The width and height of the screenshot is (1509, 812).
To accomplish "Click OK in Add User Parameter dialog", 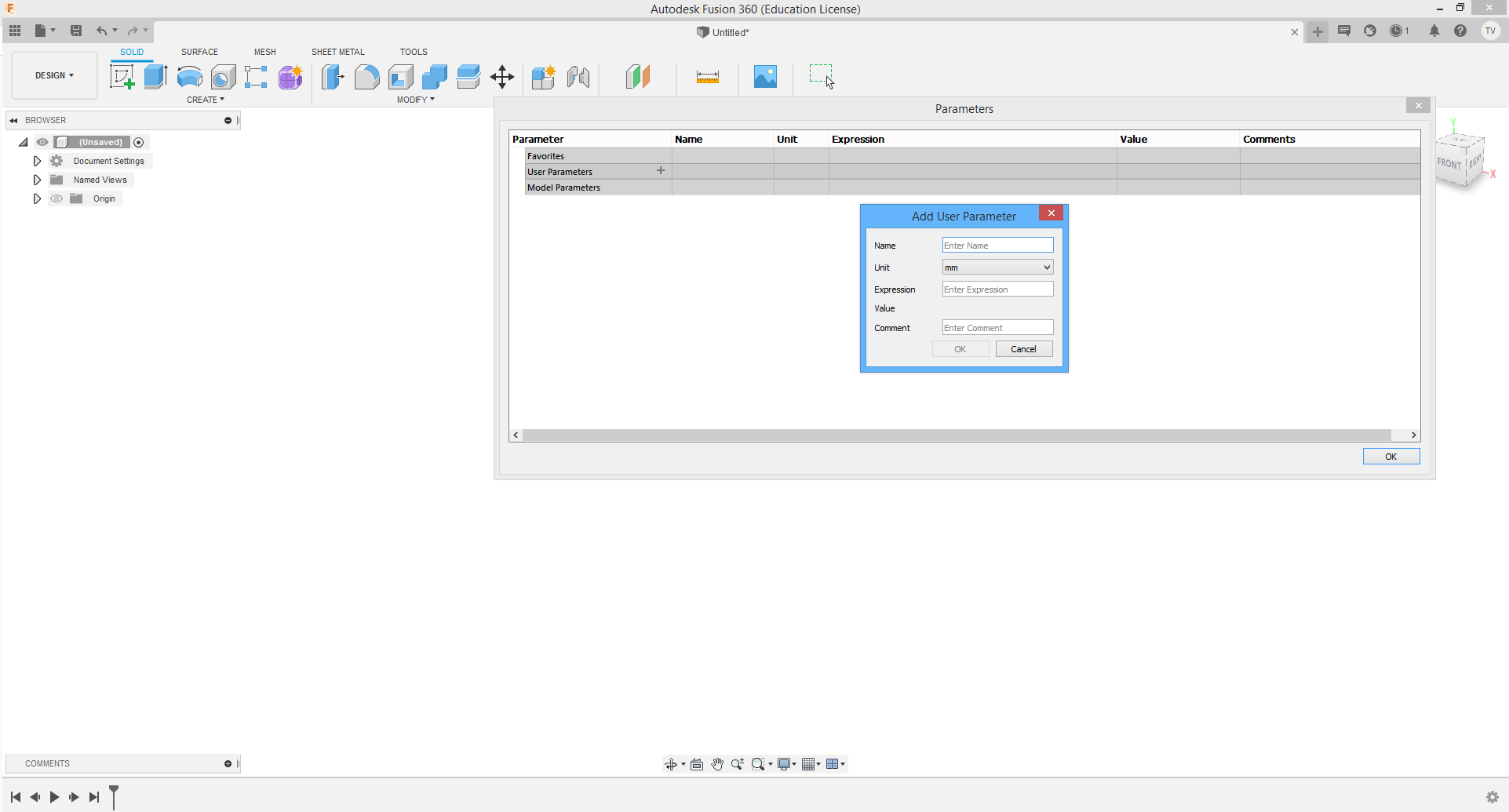I will 960,349.
